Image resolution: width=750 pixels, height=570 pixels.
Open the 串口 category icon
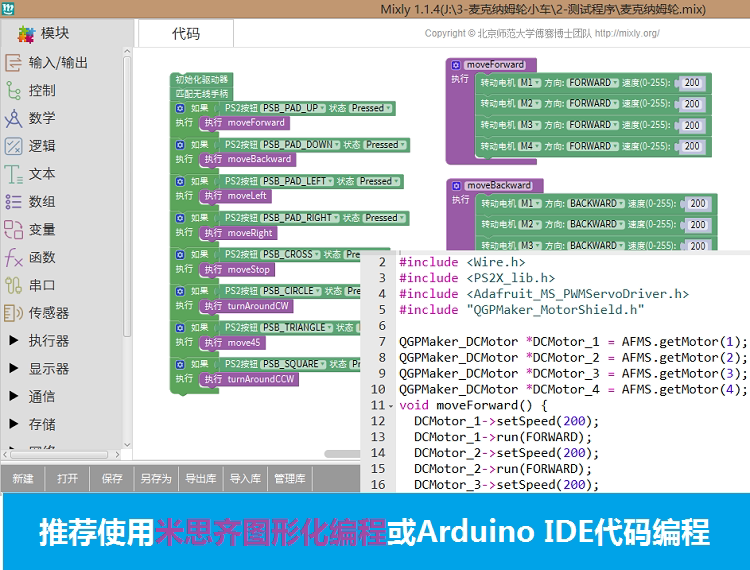pyautogui.click(x=13, y=285)
